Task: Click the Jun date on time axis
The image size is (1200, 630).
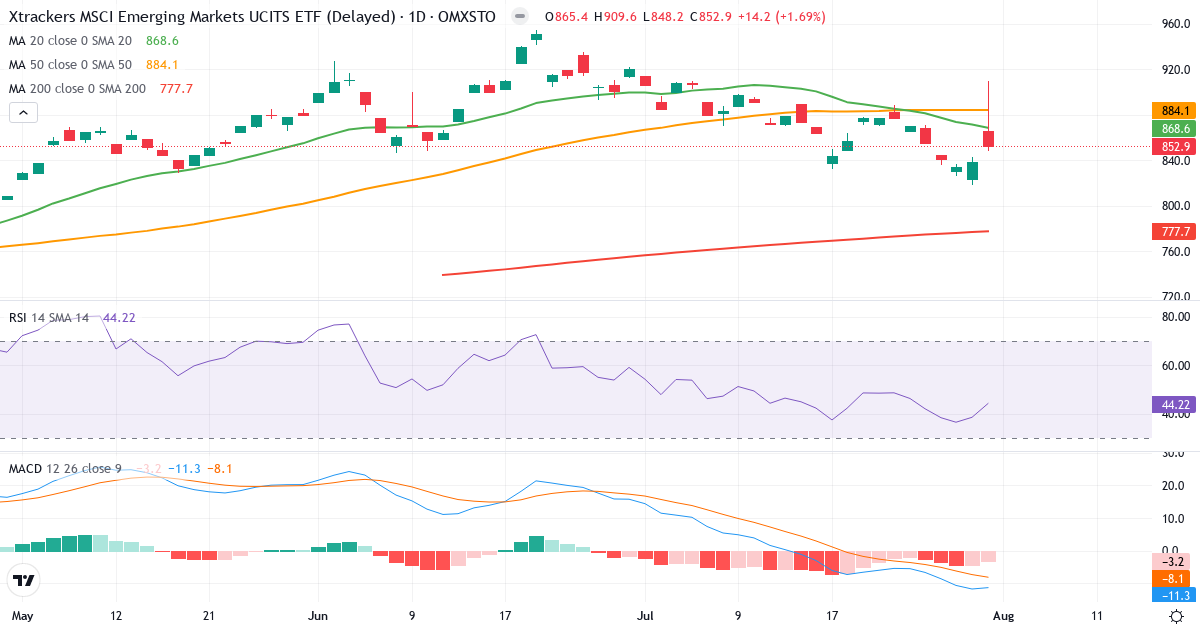Action: point(319,616)
